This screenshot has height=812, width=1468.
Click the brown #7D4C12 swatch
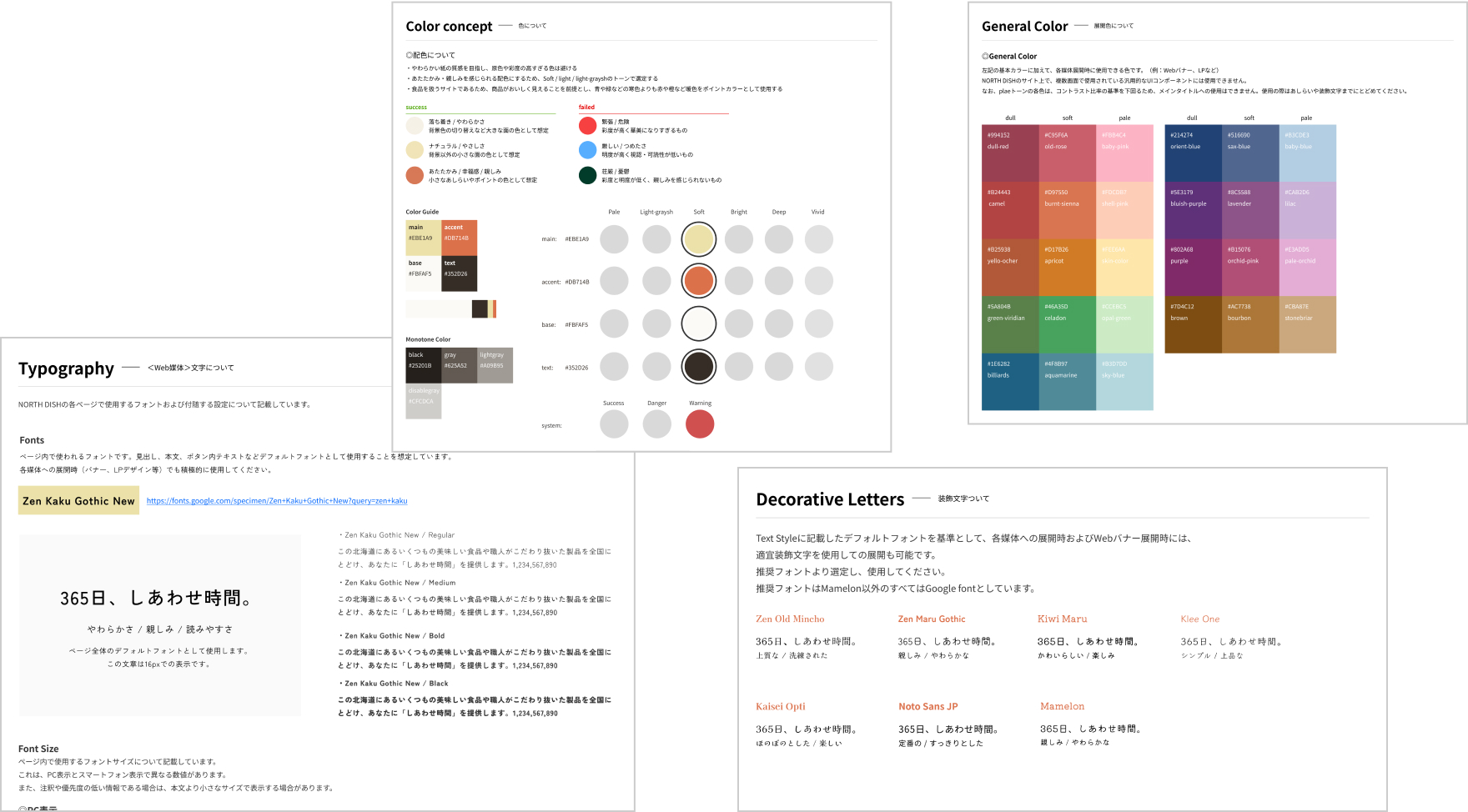(1193, 324)
